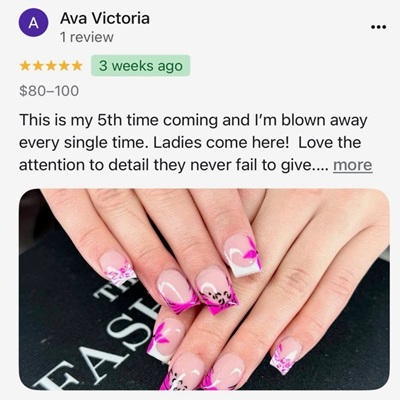This screenshot has width=400, height=400.
Task: Click the first yellow rating star
Action: 25,66
